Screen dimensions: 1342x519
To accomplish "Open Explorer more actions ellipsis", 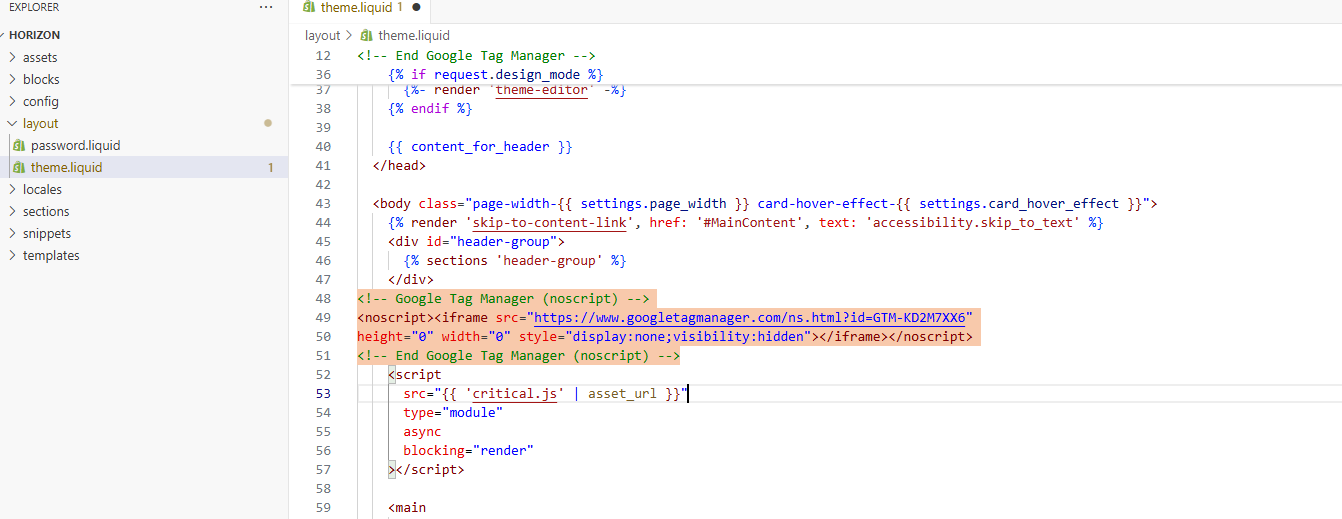I will coord(265,7).
